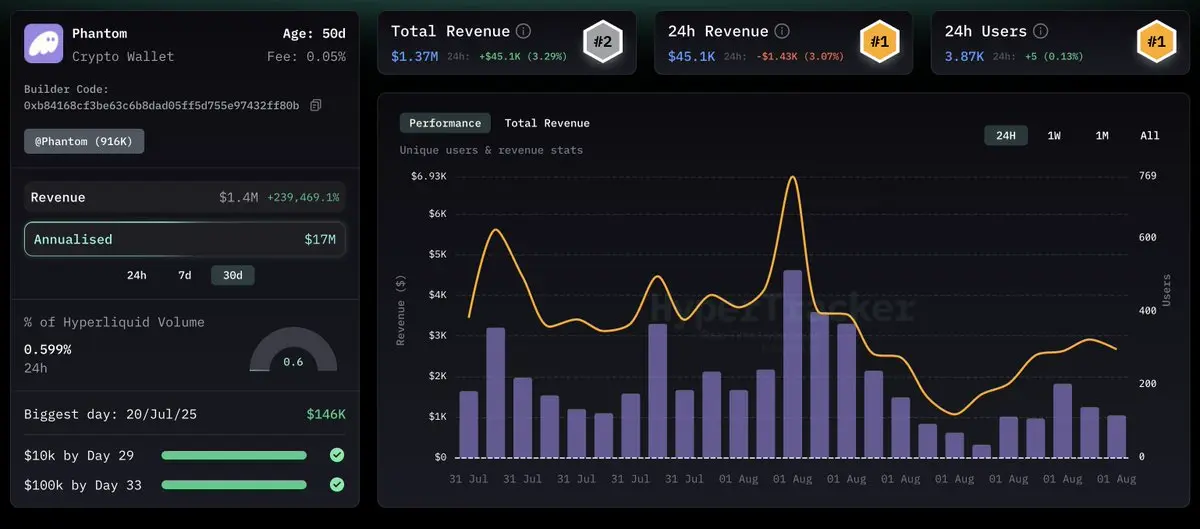Select the Annualised $17M row
Image resolution: width=1200 pixels, height=529 pixels.
tap(185, 239)
